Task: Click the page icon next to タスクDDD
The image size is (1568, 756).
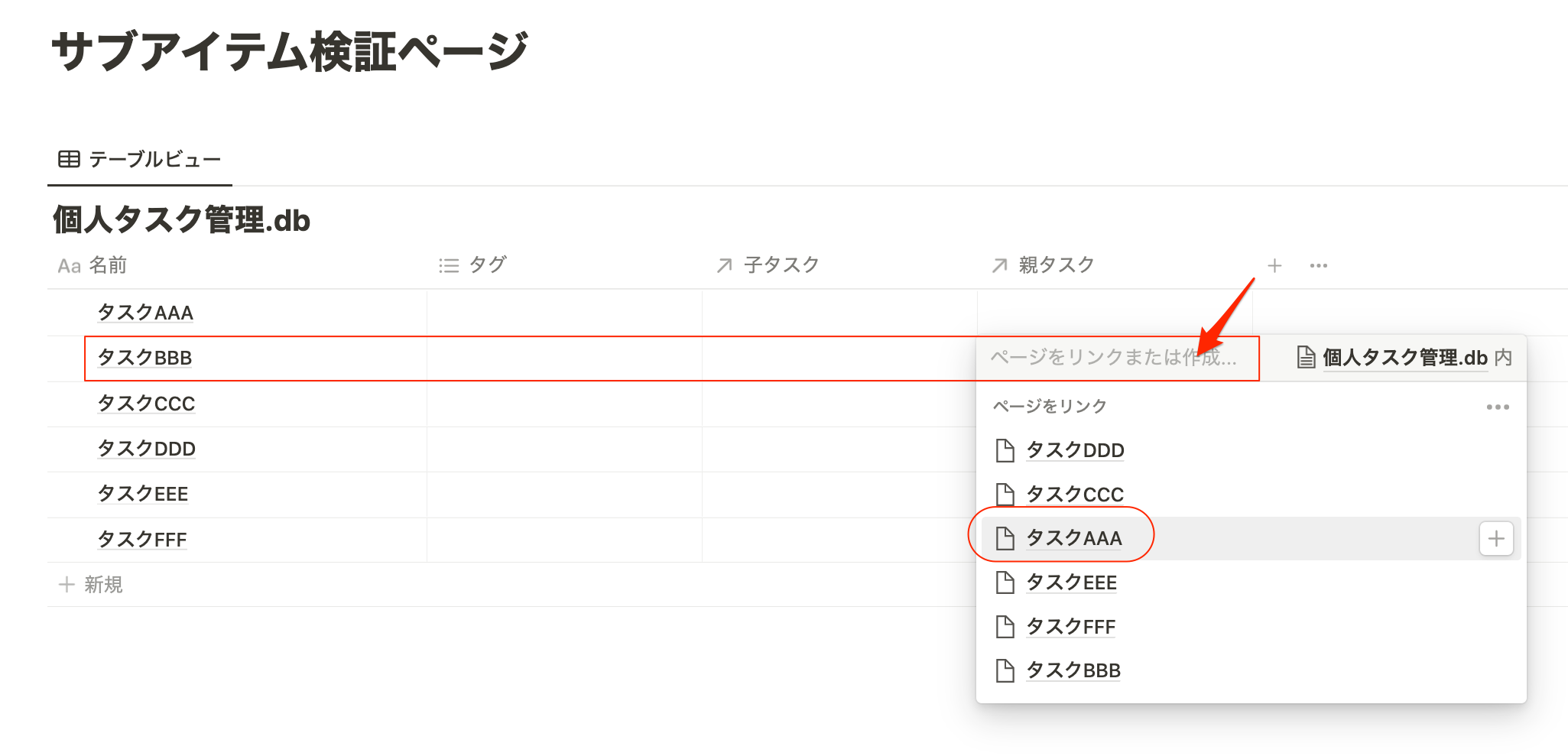Action: [x=1005, y=450]
